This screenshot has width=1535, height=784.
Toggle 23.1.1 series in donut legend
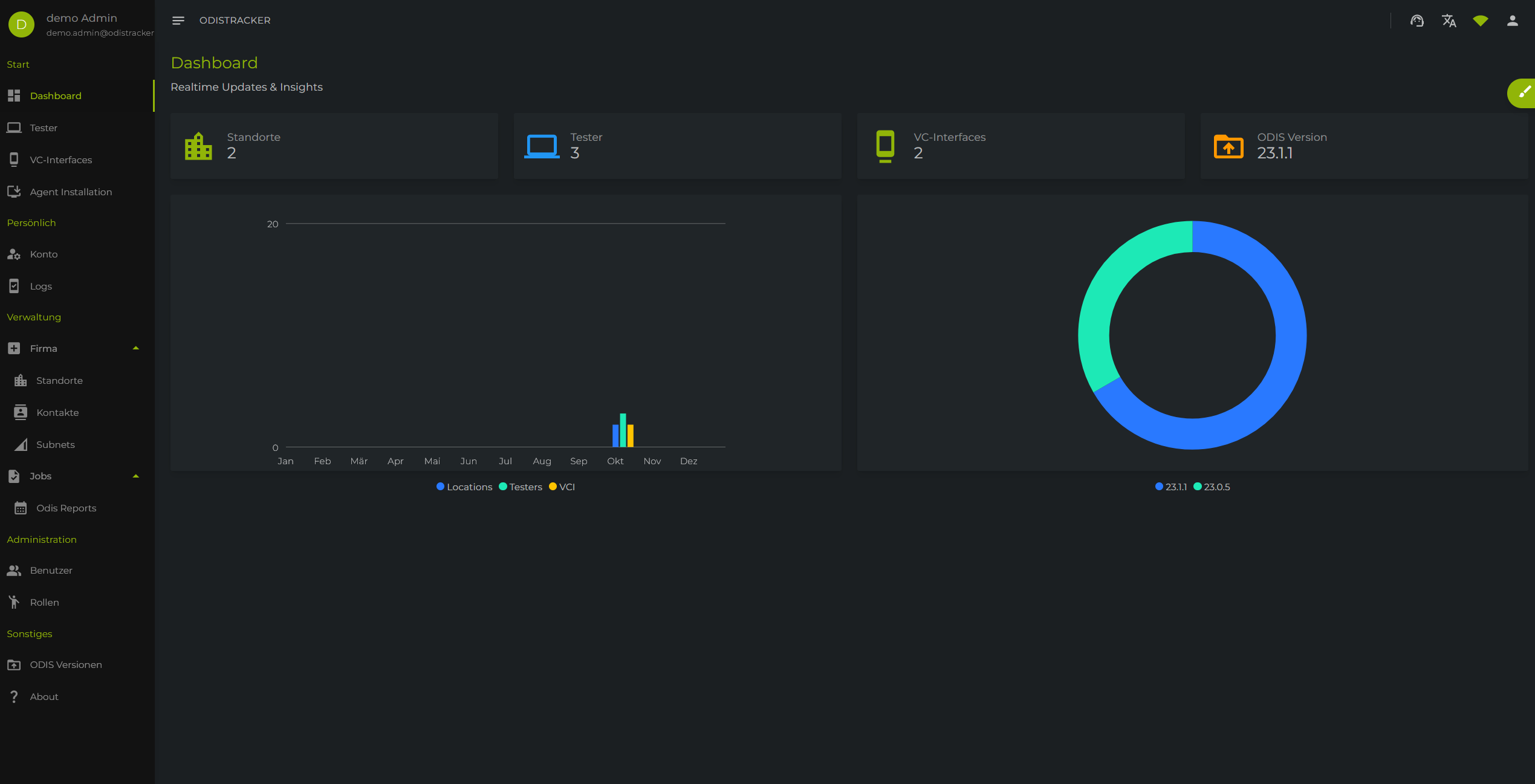click(1171, 487)
